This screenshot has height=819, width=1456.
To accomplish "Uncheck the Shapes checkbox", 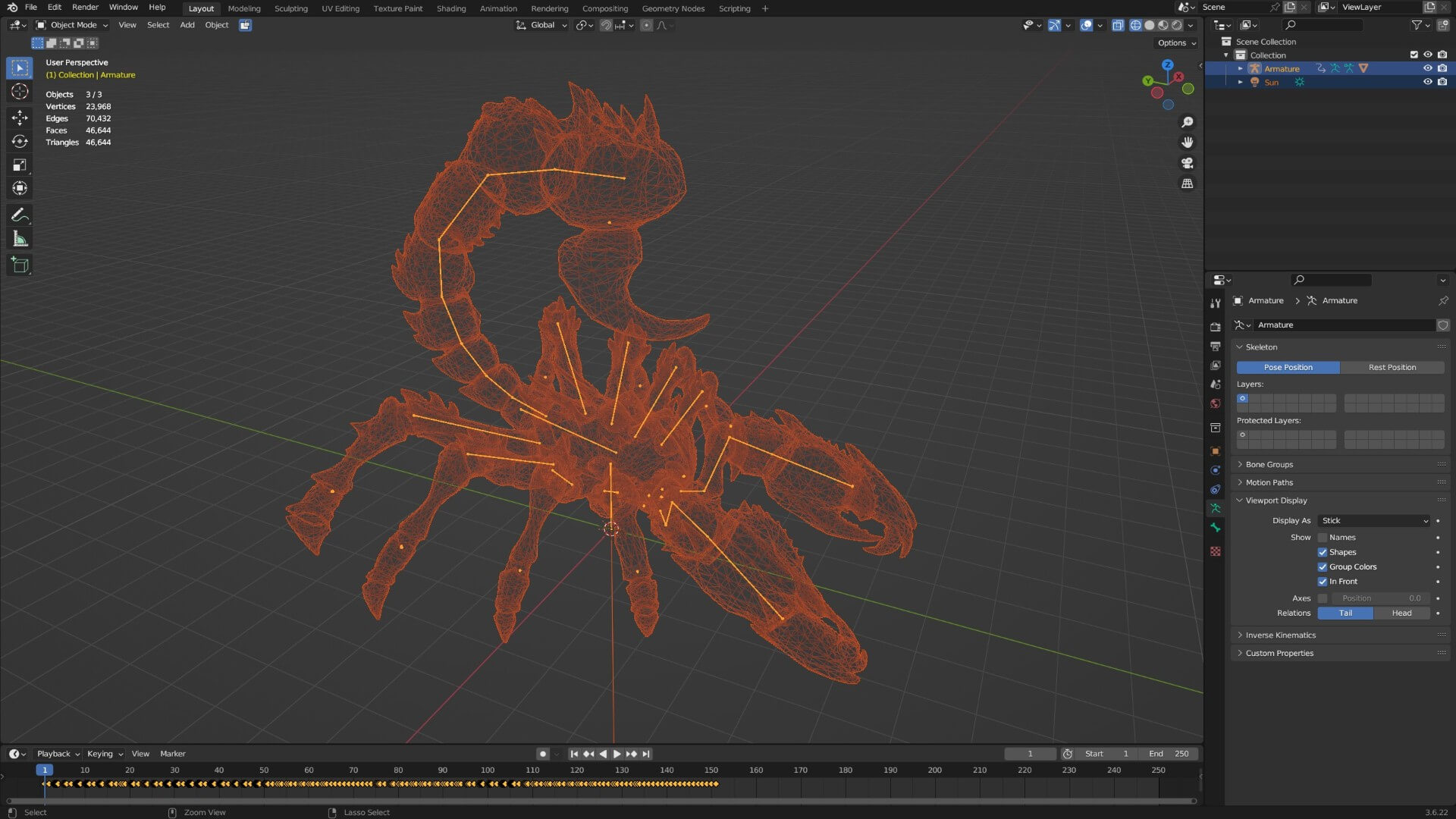I will click(x=1323, y=553).
